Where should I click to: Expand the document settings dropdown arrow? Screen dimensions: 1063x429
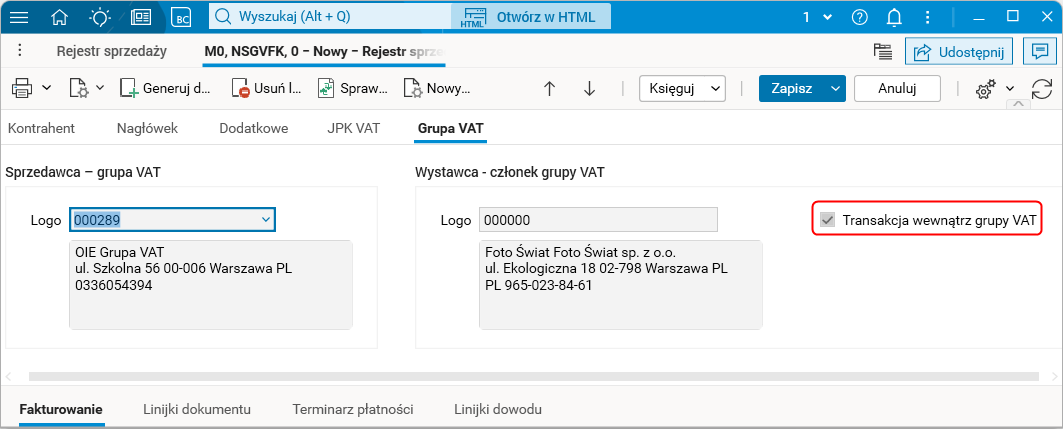(x=100, y=88)
